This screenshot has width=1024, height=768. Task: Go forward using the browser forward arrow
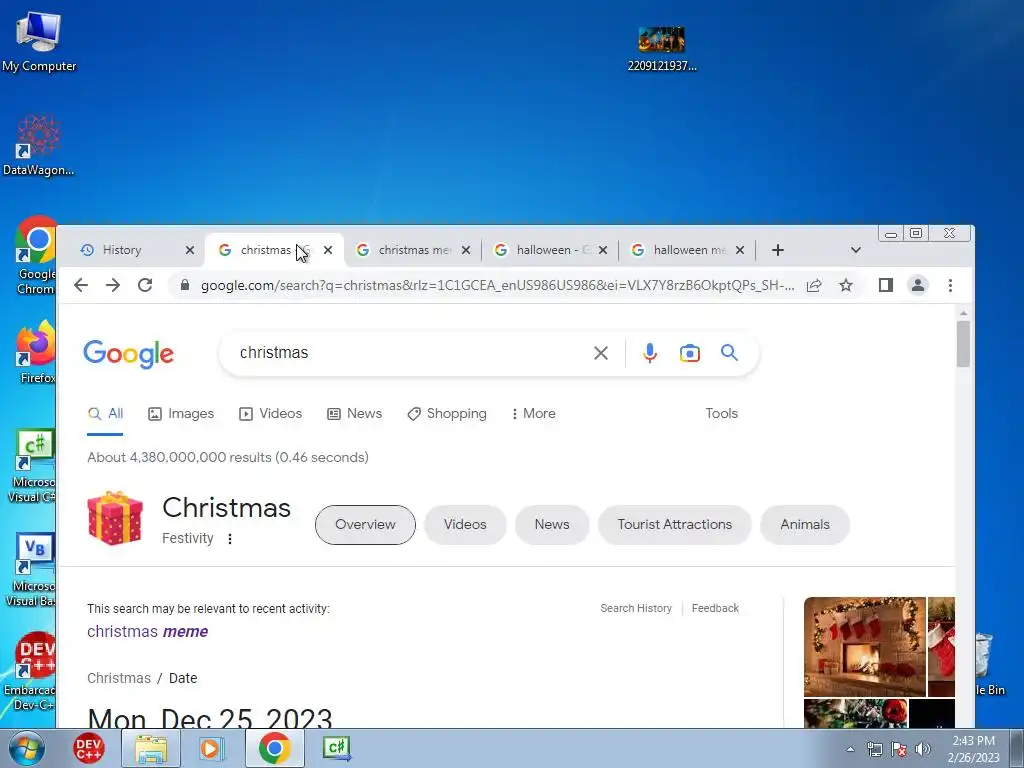113,285
